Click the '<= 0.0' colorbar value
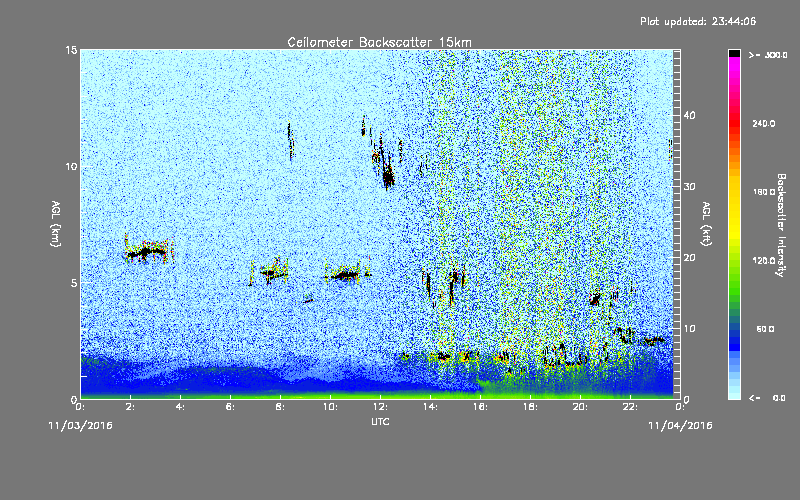This screenshot has width=800, height=500. click(767, 398)
